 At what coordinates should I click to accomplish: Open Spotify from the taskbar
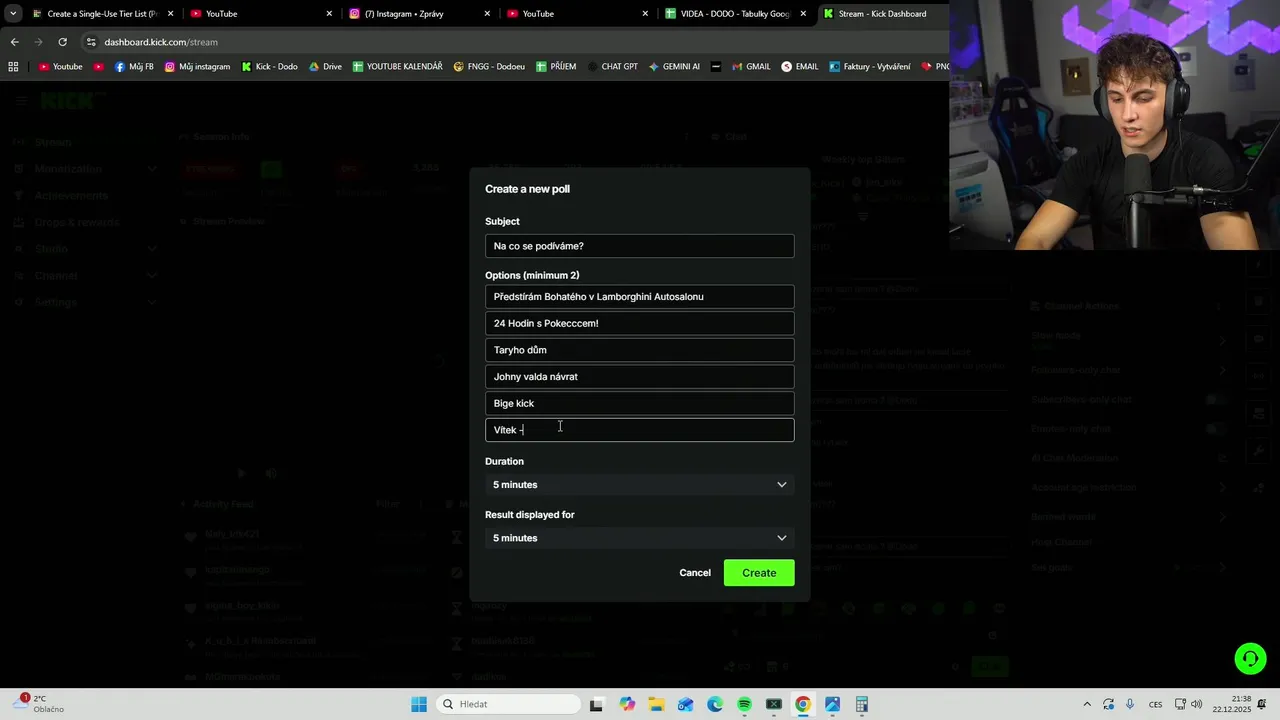coord(744,704)
